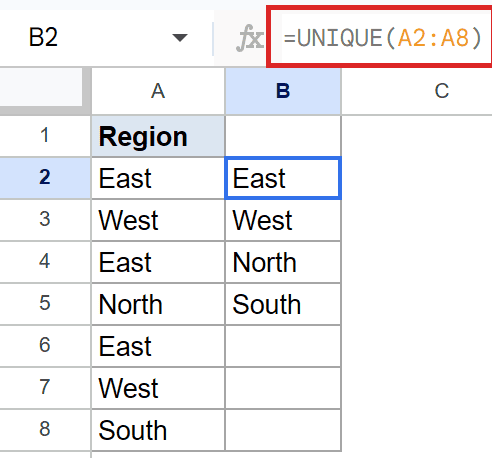Screen dimensions: 492x458
Task: Click cell A6 containing East
Action: point(158,346)
